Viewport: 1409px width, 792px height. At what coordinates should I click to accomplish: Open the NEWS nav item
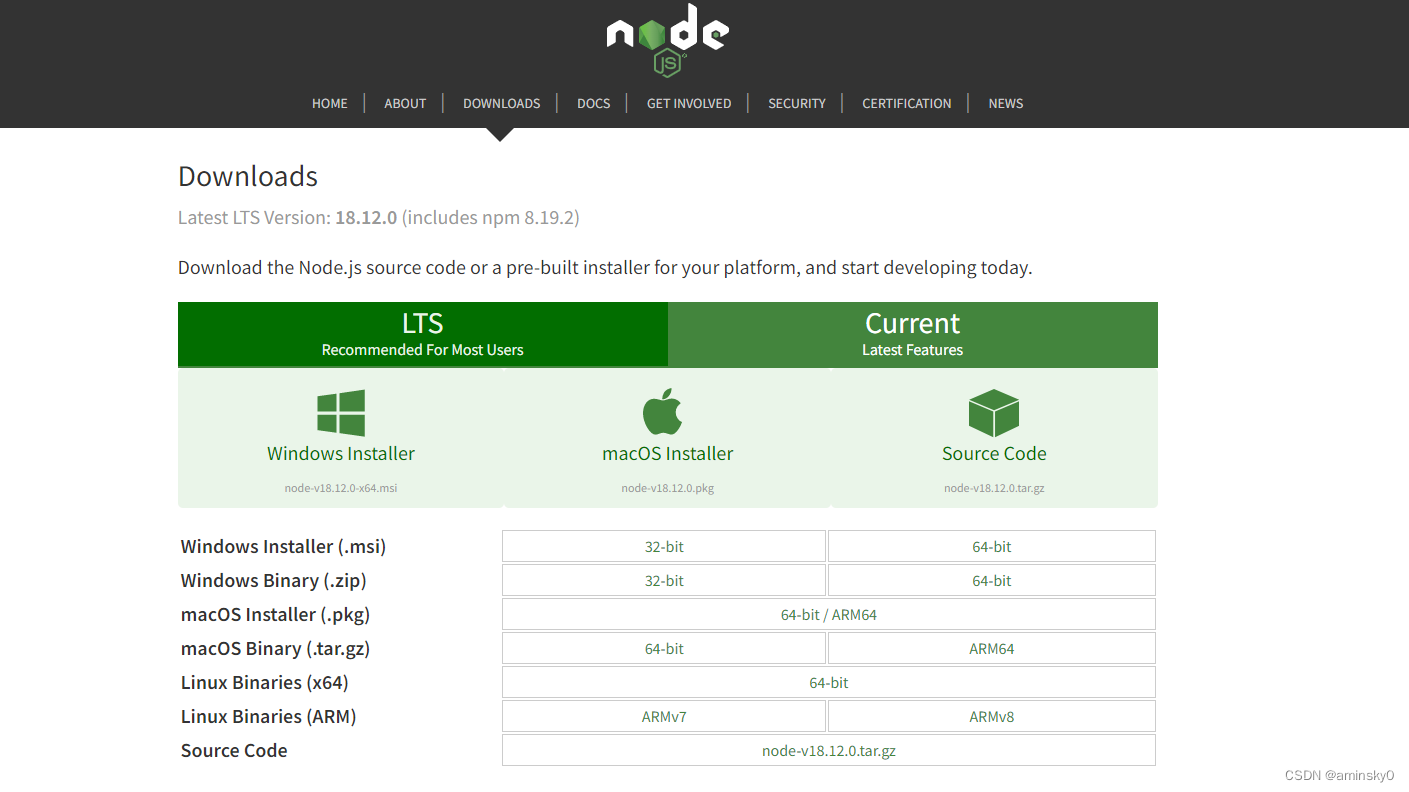[1006, 103]
